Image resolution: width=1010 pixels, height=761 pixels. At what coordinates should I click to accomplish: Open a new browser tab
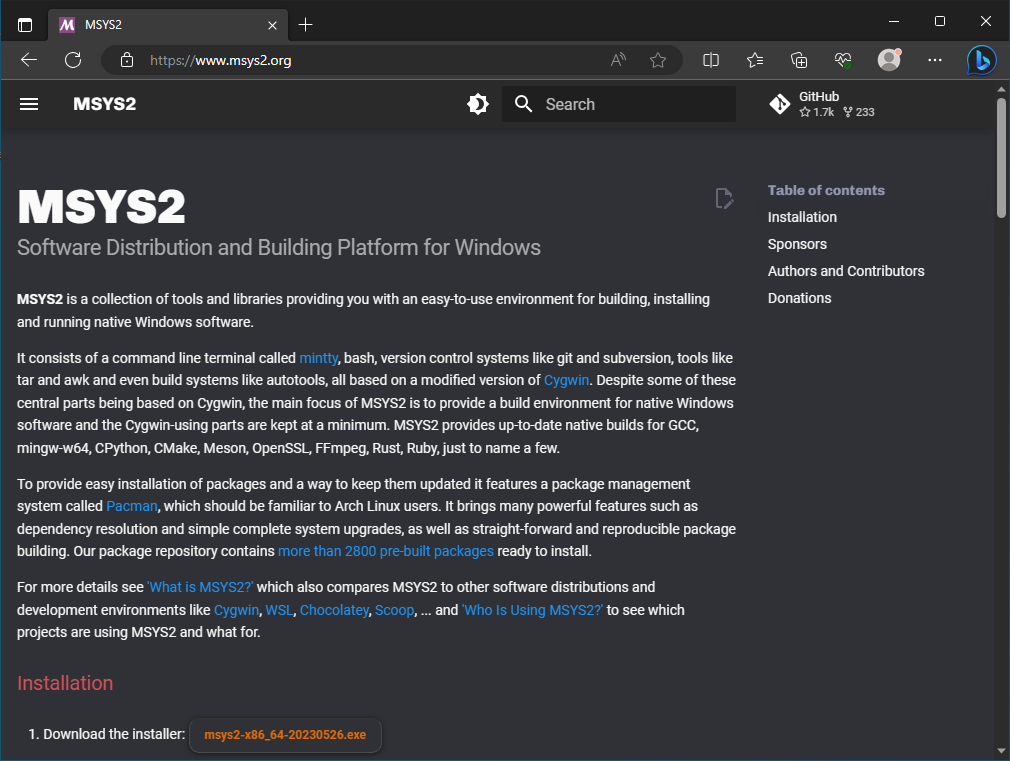coord(306,25)
